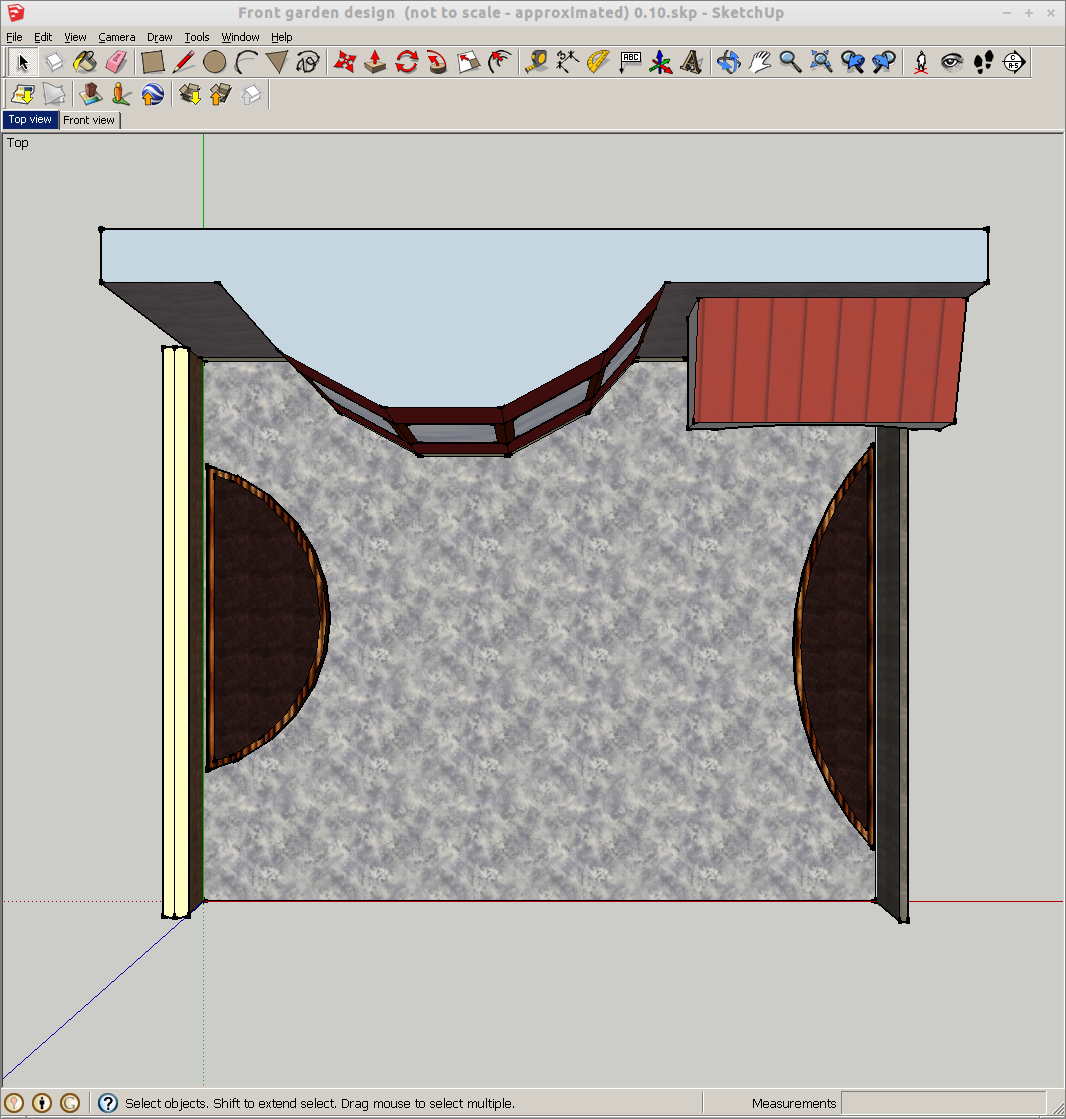Select the Eraser tool
The image size is (1066, 1119).
117,62
